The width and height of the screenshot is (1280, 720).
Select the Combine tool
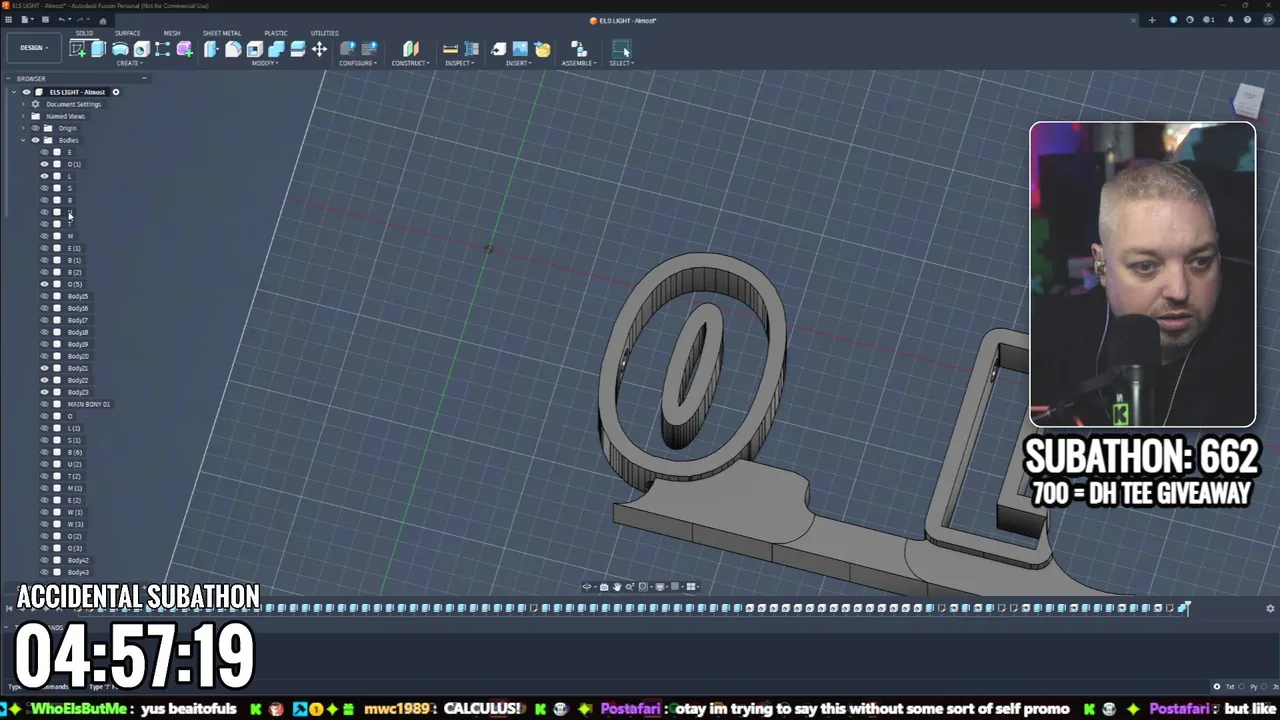tap(276, 49)
